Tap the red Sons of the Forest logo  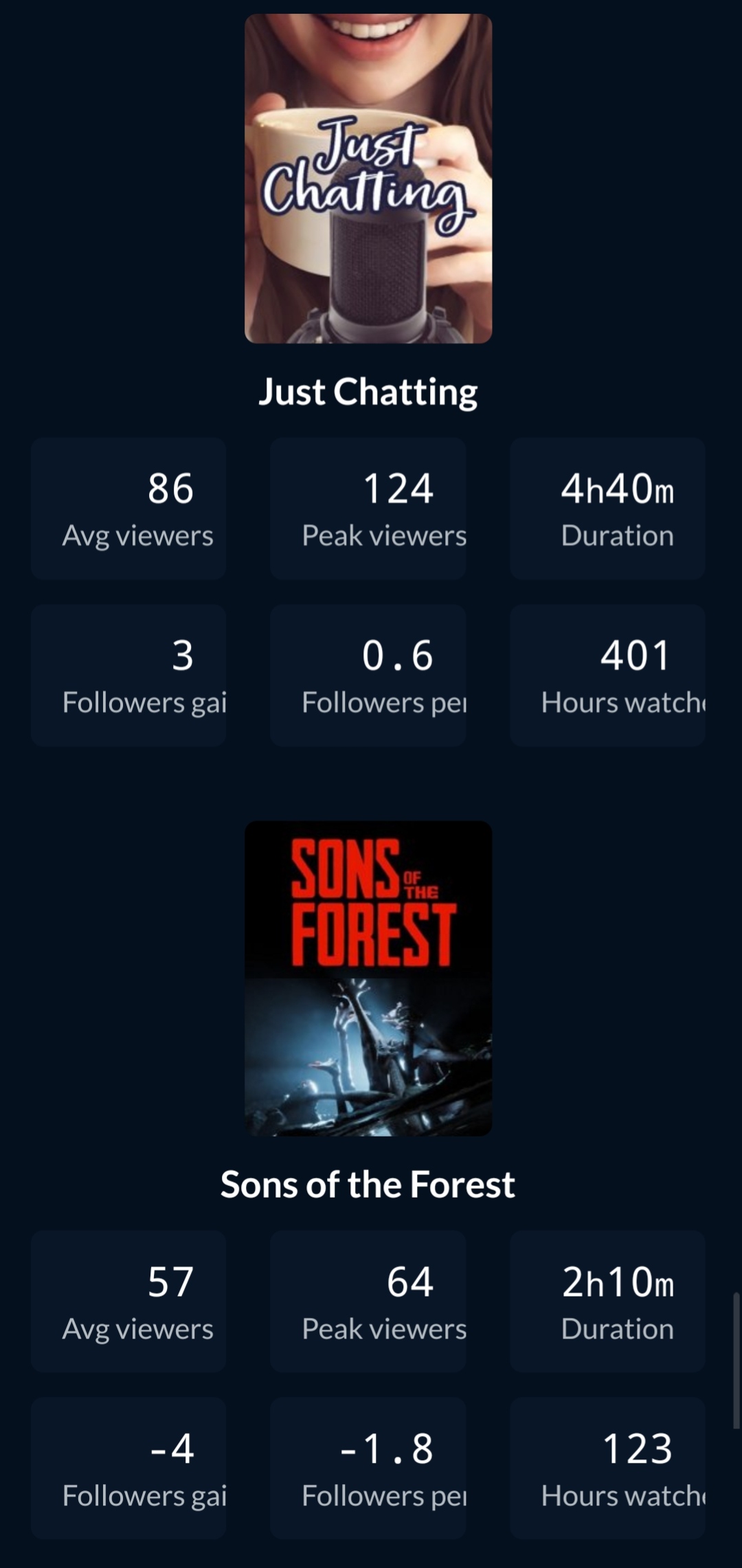[372, 902]
